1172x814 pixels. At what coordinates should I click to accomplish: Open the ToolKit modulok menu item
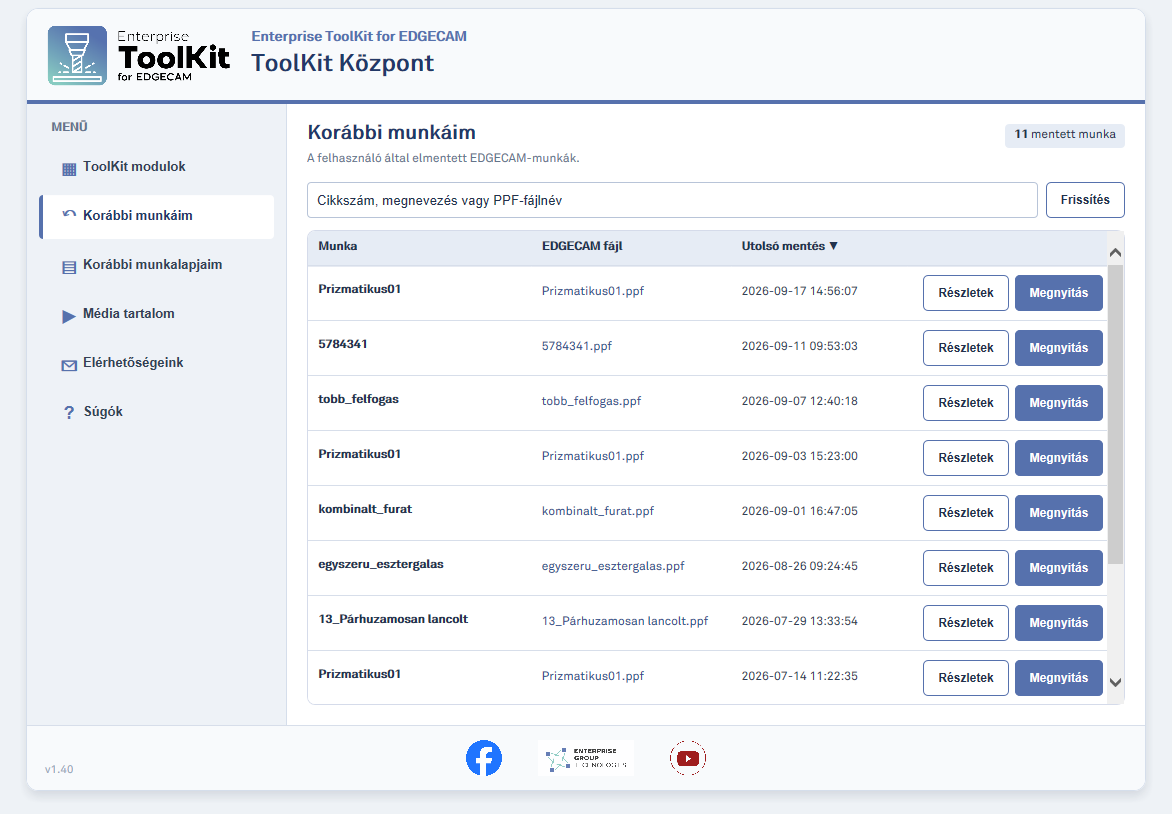(x=157, y=167)
